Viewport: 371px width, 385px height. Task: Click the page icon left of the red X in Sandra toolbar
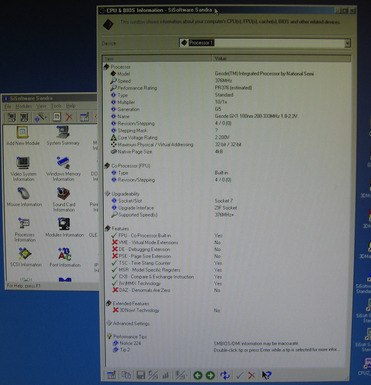point(57,117)
